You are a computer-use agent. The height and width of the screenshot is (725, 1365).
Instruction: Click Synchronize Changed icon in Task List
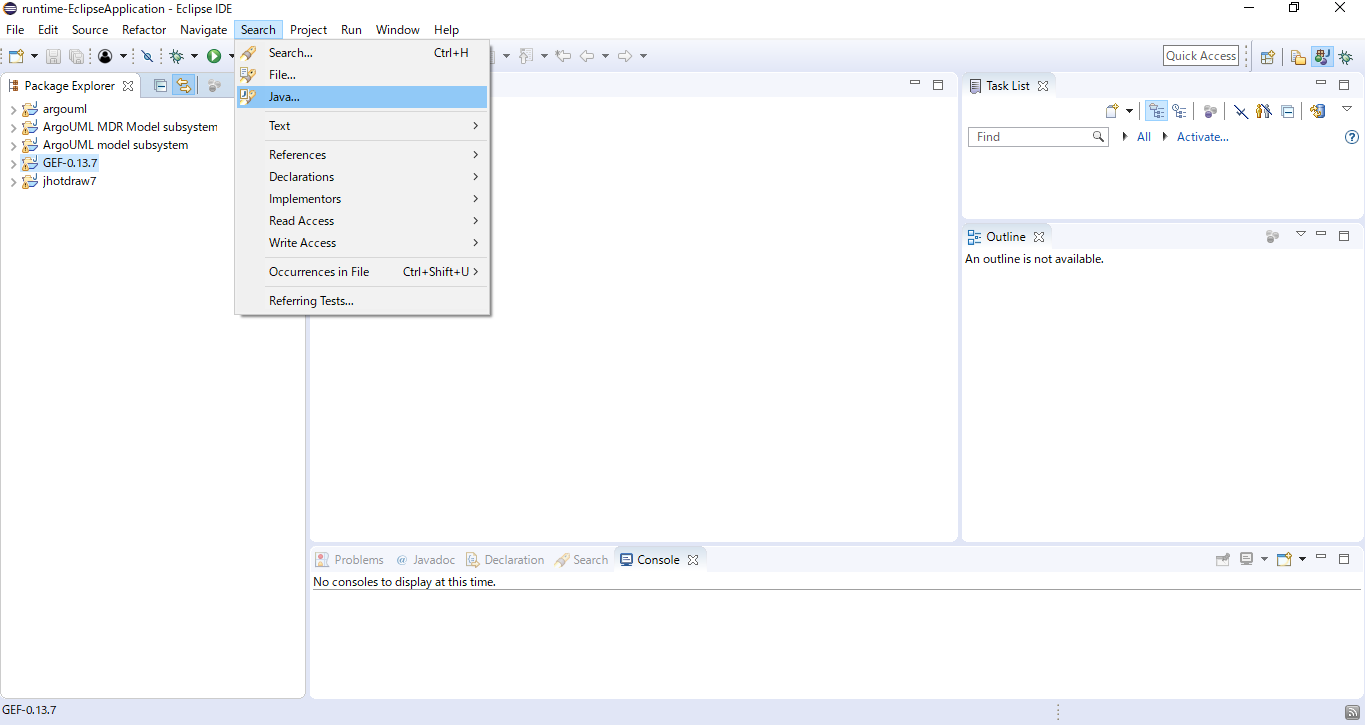(x=1318, y=111)
